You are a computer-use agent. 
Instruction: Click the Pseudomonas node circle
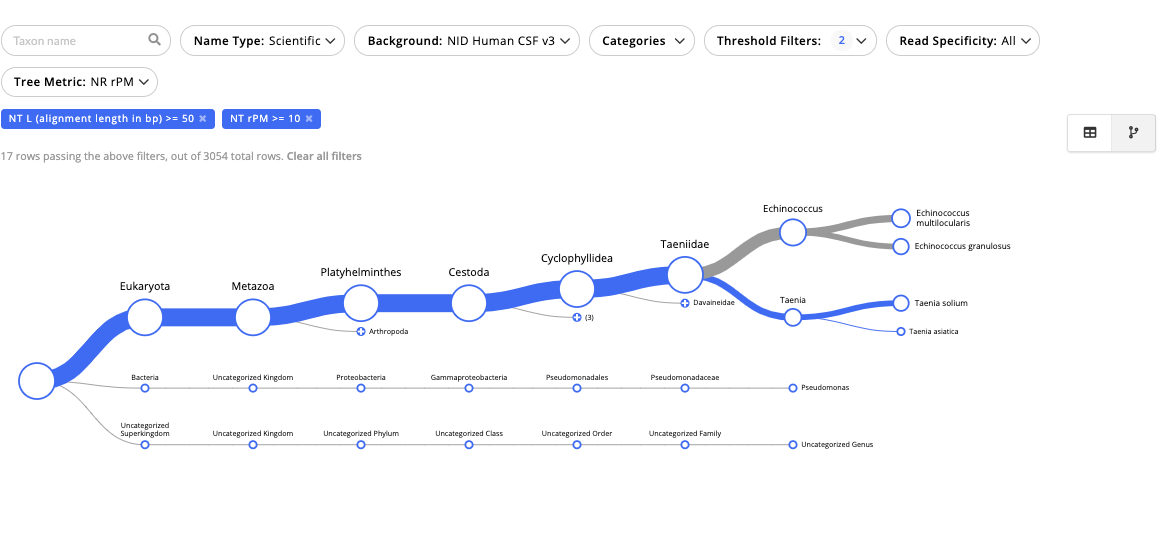point(793,388)
